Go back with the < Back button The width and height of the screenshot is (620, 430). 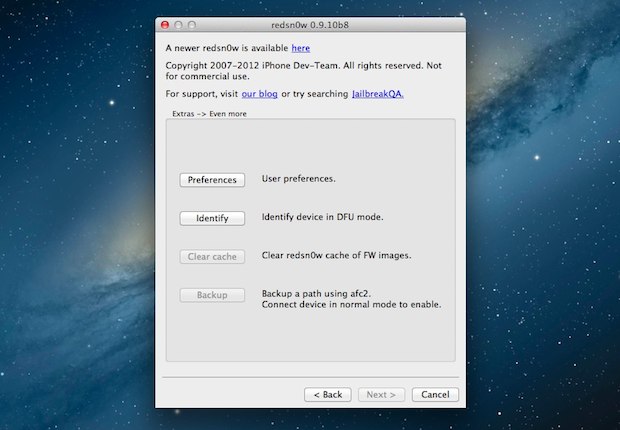[328, 394]
